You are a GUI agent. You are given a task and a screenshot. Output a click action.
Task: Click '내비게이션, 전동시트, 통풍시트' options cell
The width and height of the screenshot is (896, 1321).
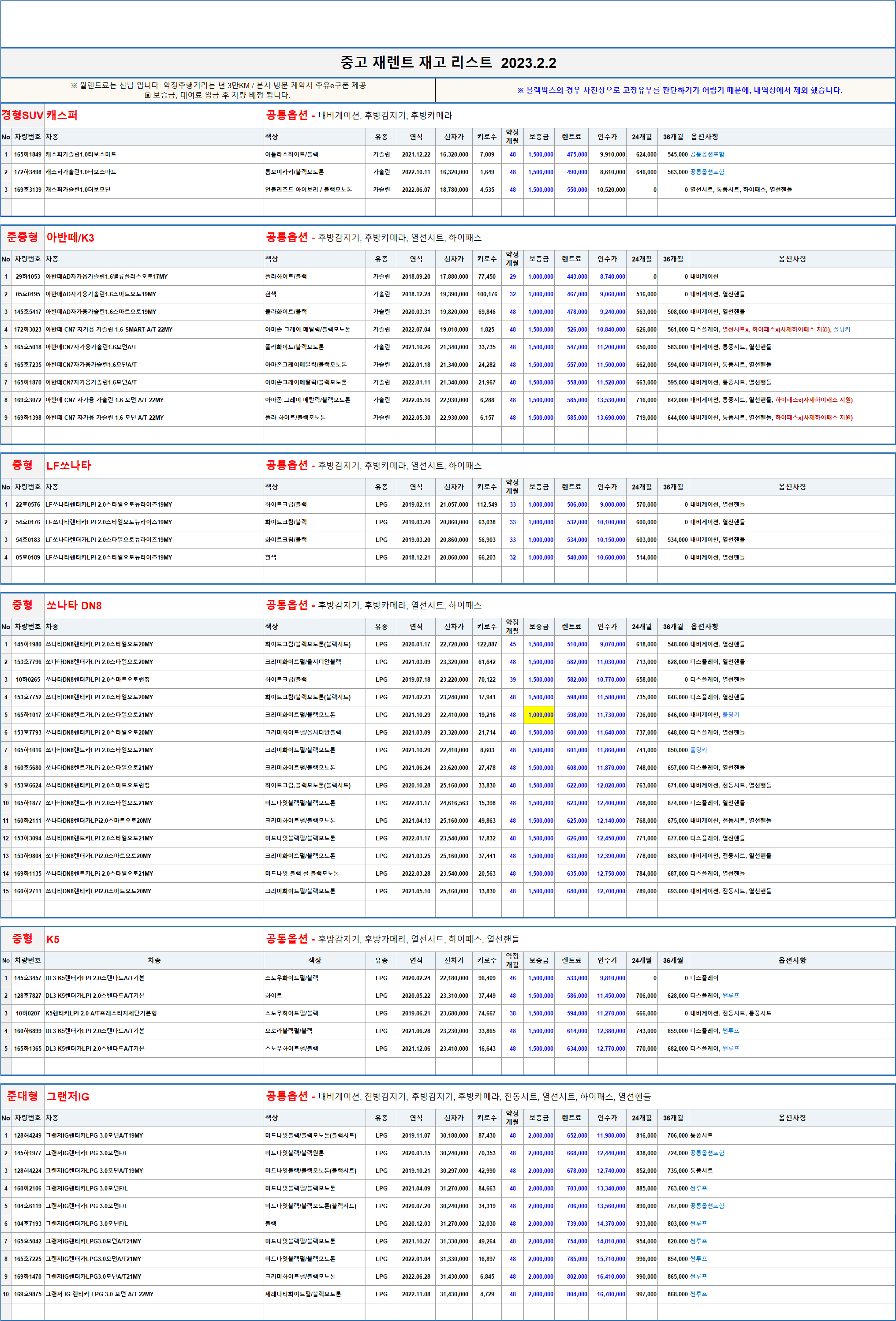point(792,1014)
